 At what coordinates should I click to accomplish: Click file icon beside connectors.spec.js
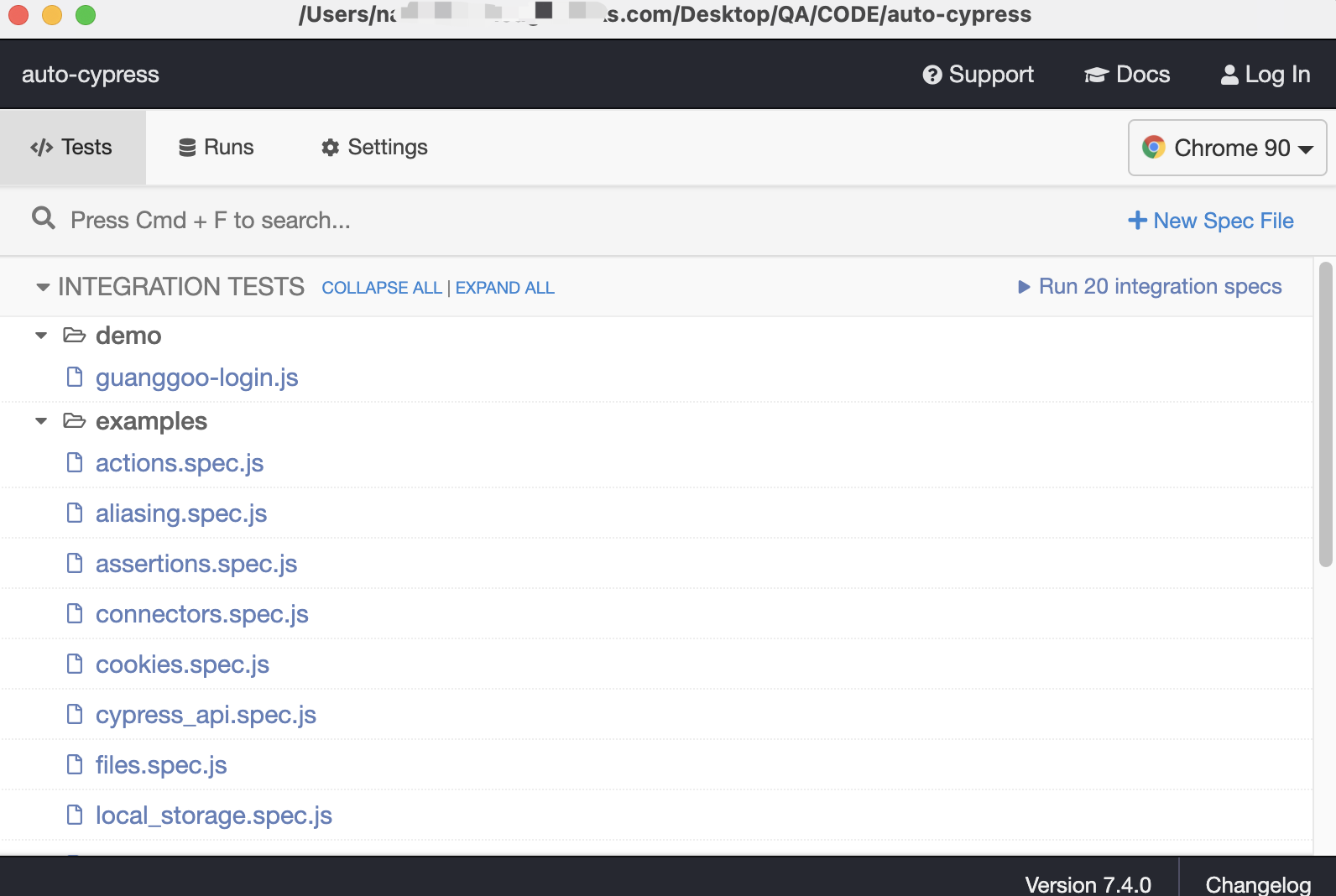coord(75,614)
